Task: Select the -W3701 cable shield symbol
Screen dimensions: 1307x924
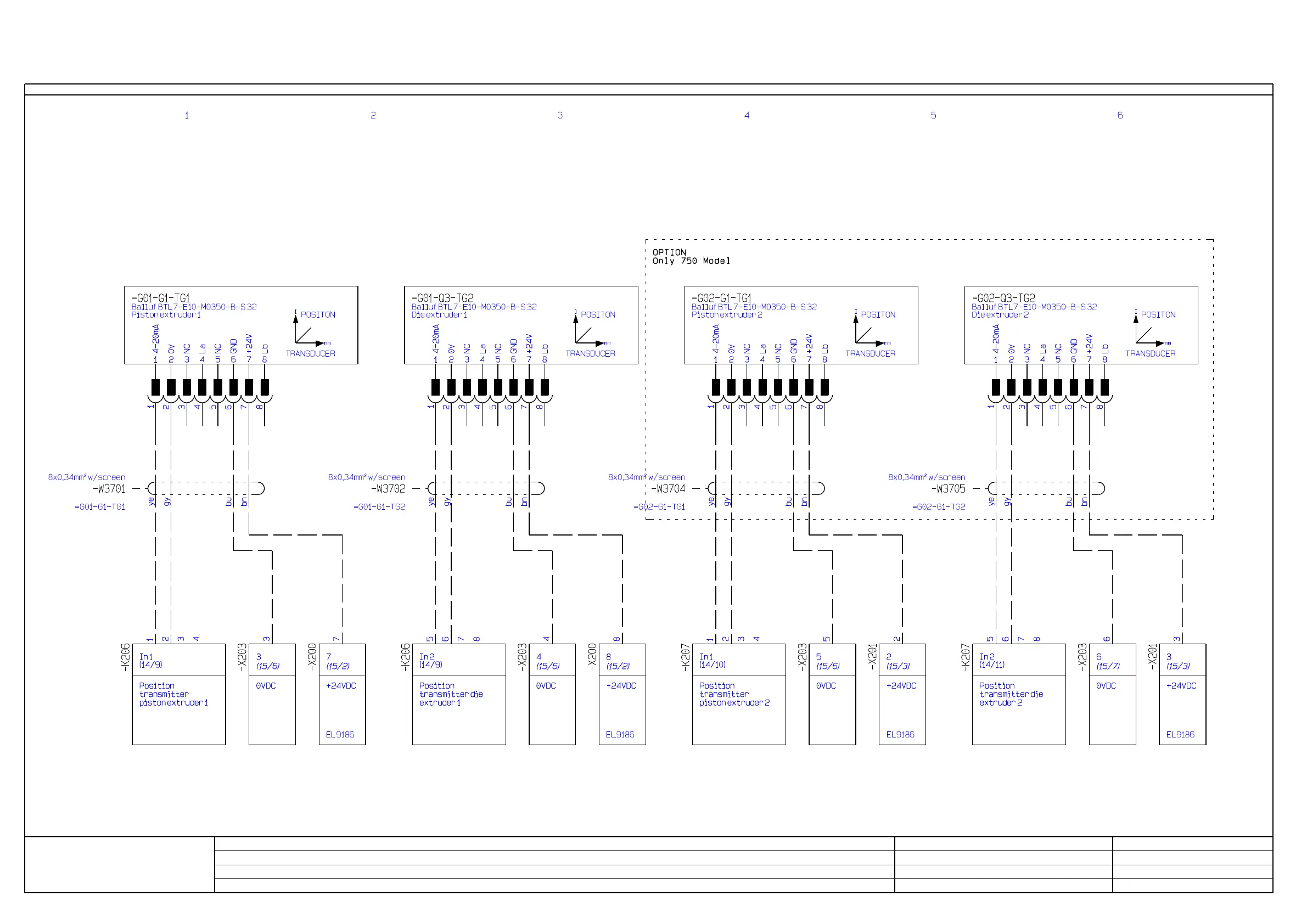Action: (x=152, y=488)
